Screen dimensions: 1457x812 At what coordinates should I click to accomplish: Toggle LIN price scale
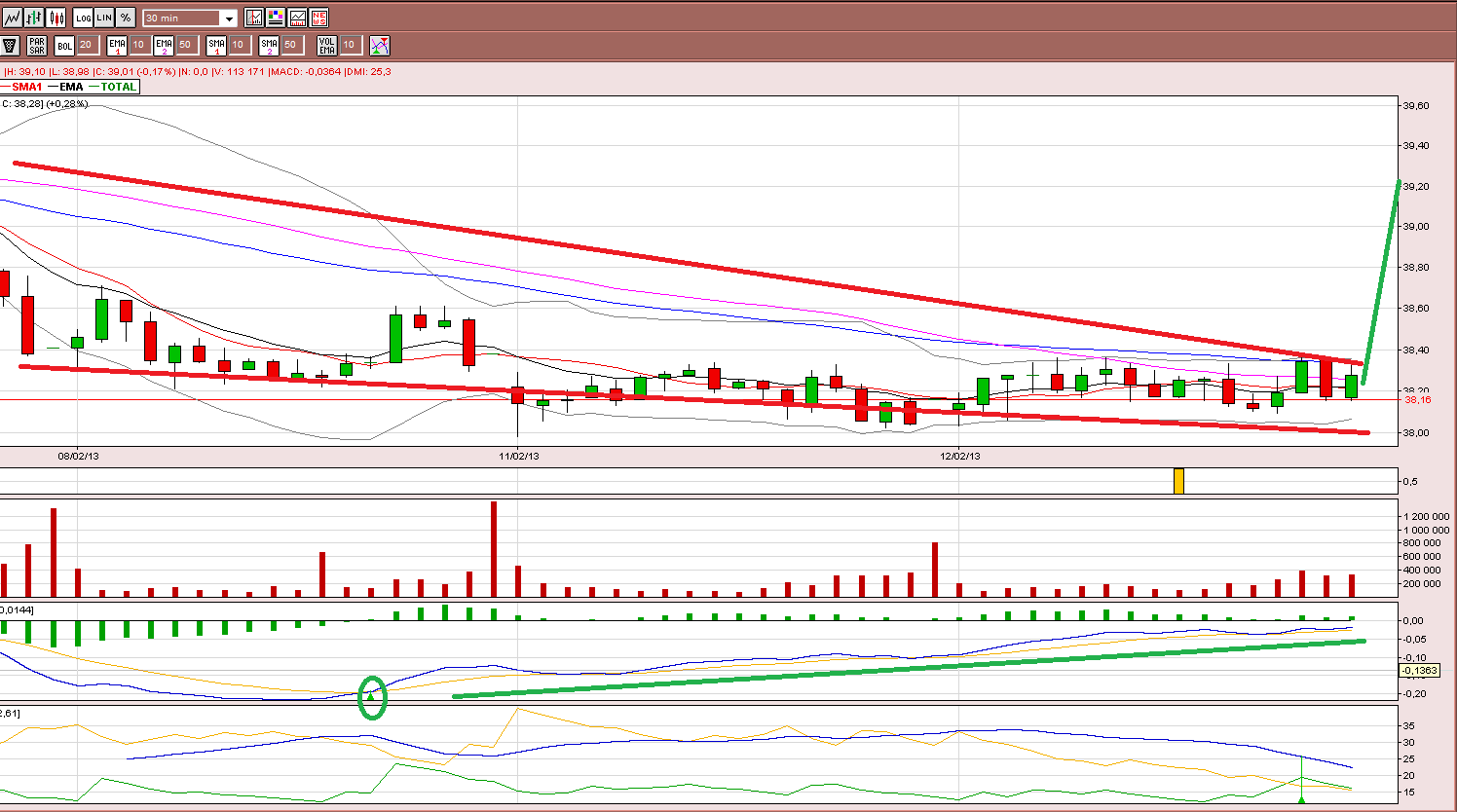coord(104,18)
